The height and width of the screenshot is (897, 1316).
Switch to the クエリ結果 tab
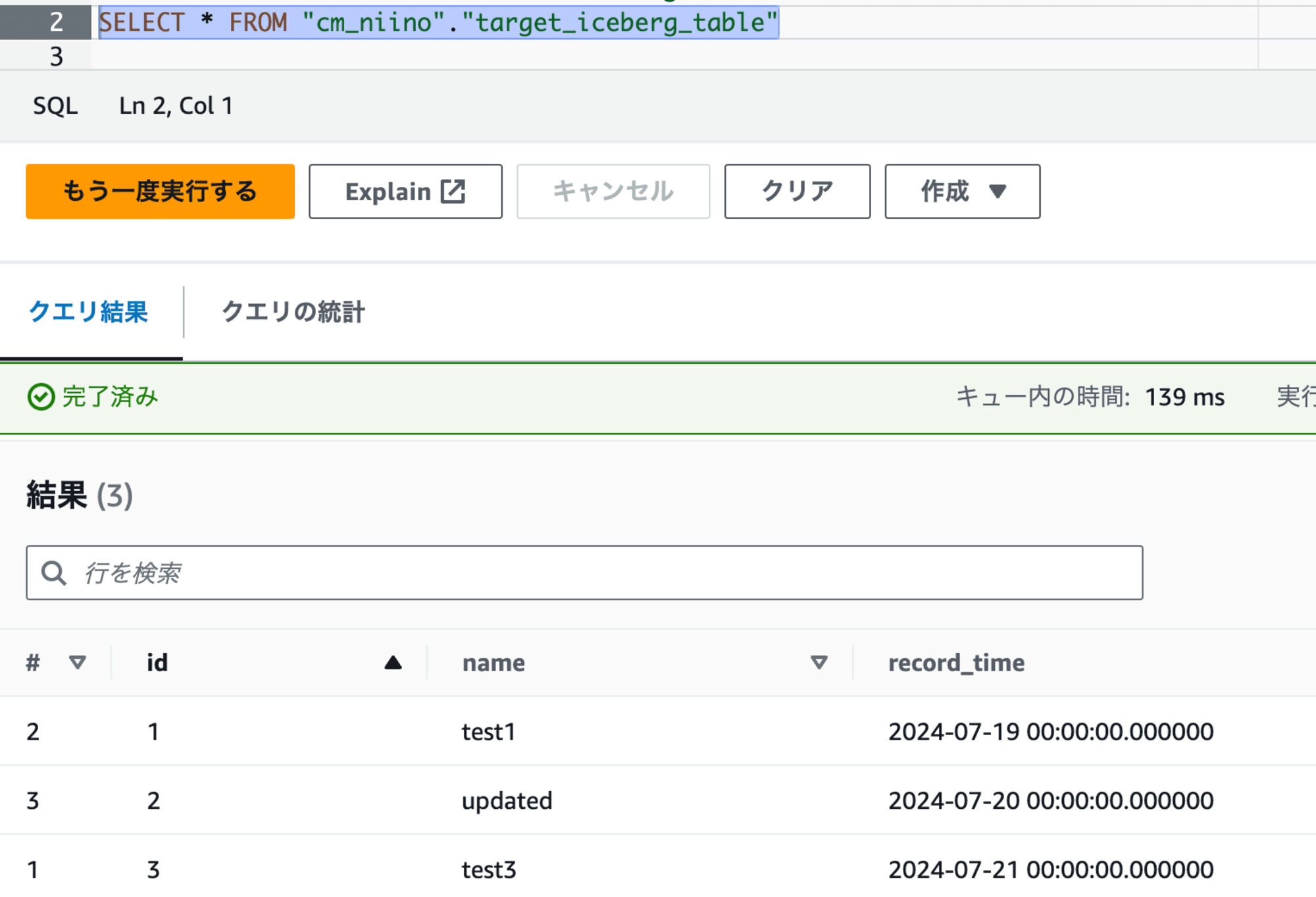(89, 311)
